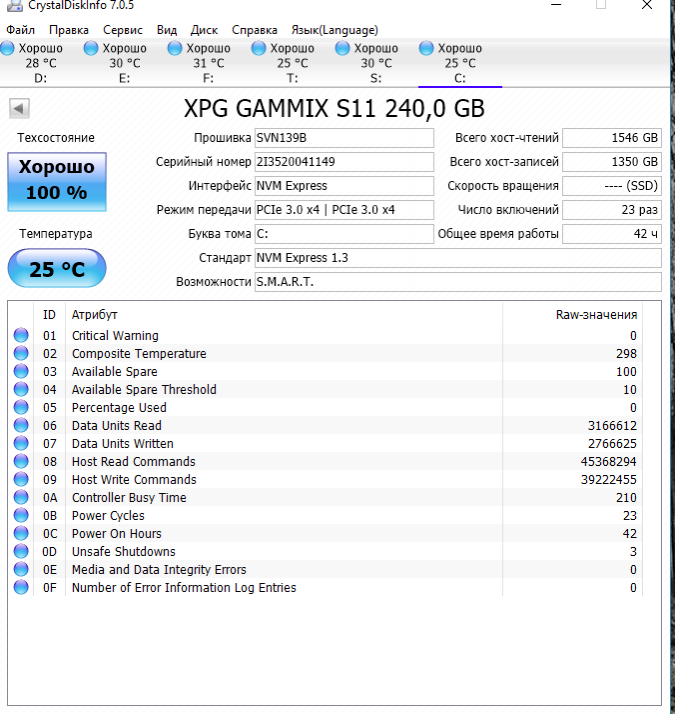Select disk S: in the drive bar
Viewport: 675px width, 714px height.
(x=368, y=63)
